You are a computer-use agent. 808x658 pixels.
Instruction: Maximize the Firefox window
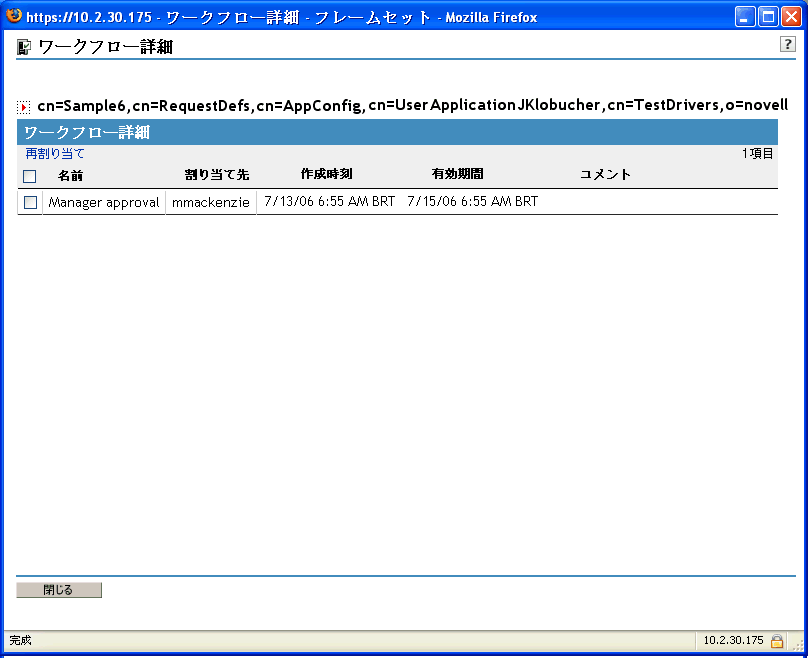pos(768,17)
